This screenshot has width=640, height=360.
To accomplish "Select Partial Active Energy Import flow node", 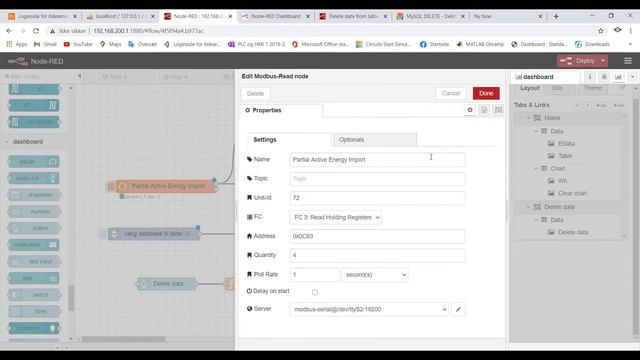I will click(166, 186).
